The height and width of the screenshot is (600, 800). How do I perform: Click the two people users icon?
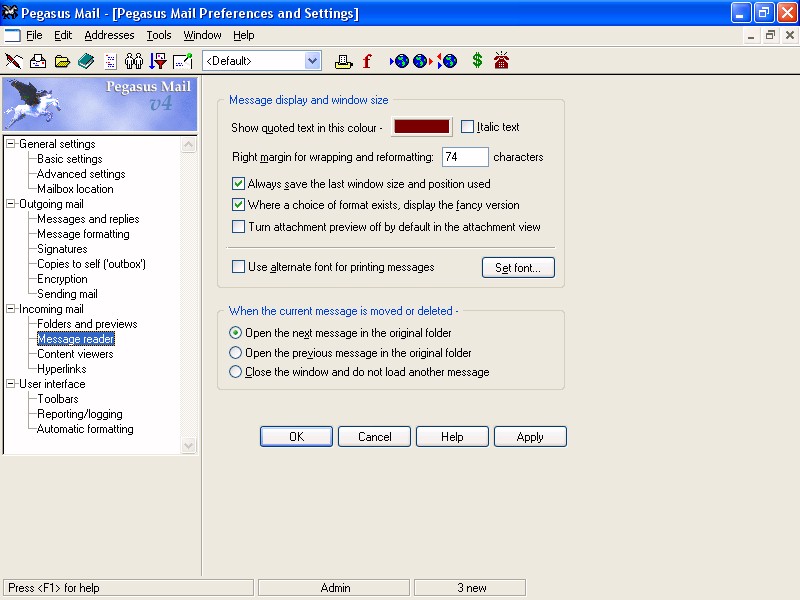(134, 61)
